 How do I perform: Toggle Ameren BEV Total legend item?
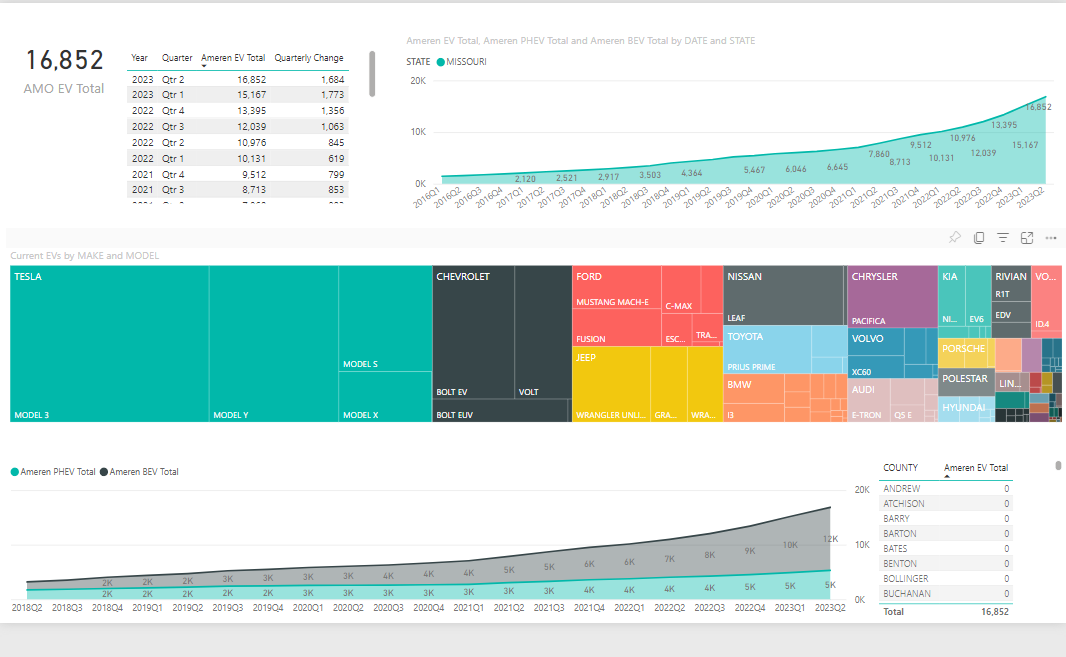tap(143, 471)
